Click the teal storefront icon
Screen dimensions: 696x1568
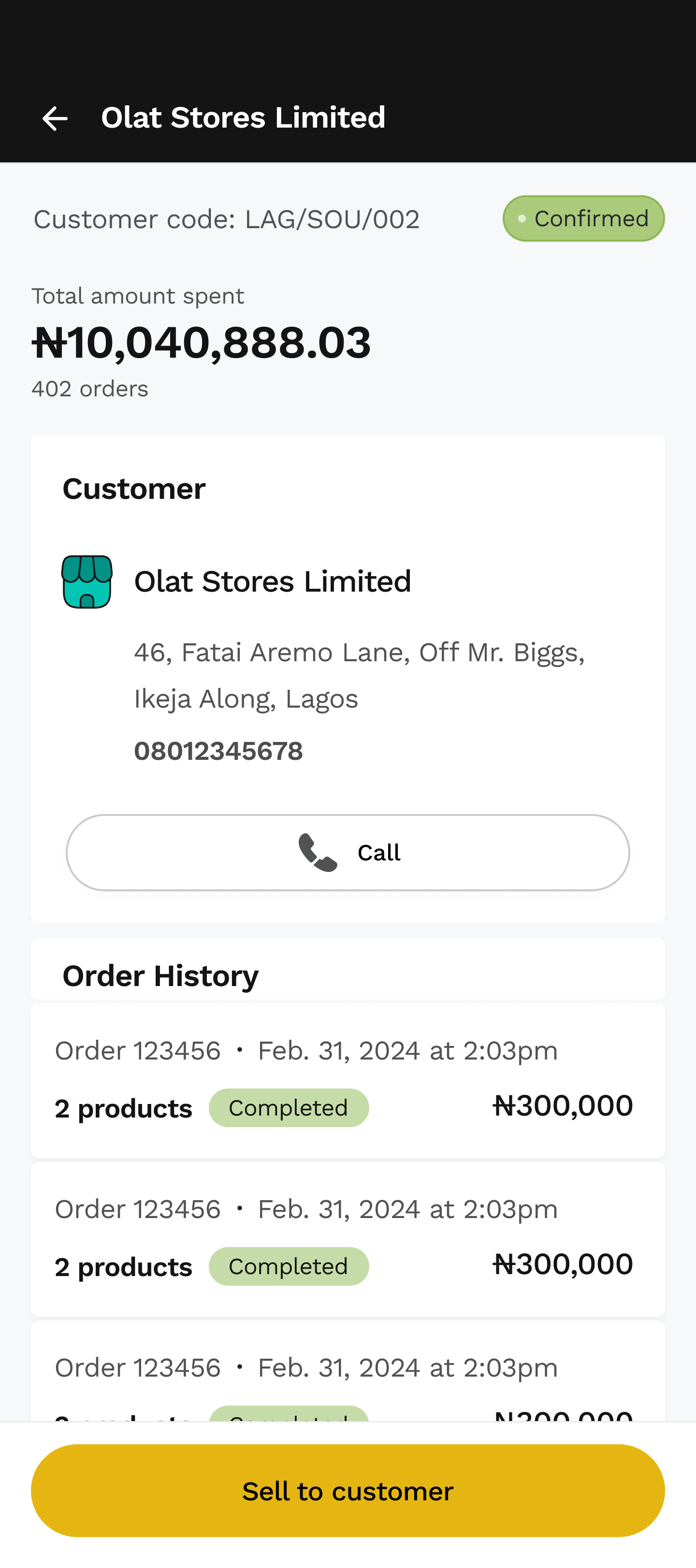[87, 581]
